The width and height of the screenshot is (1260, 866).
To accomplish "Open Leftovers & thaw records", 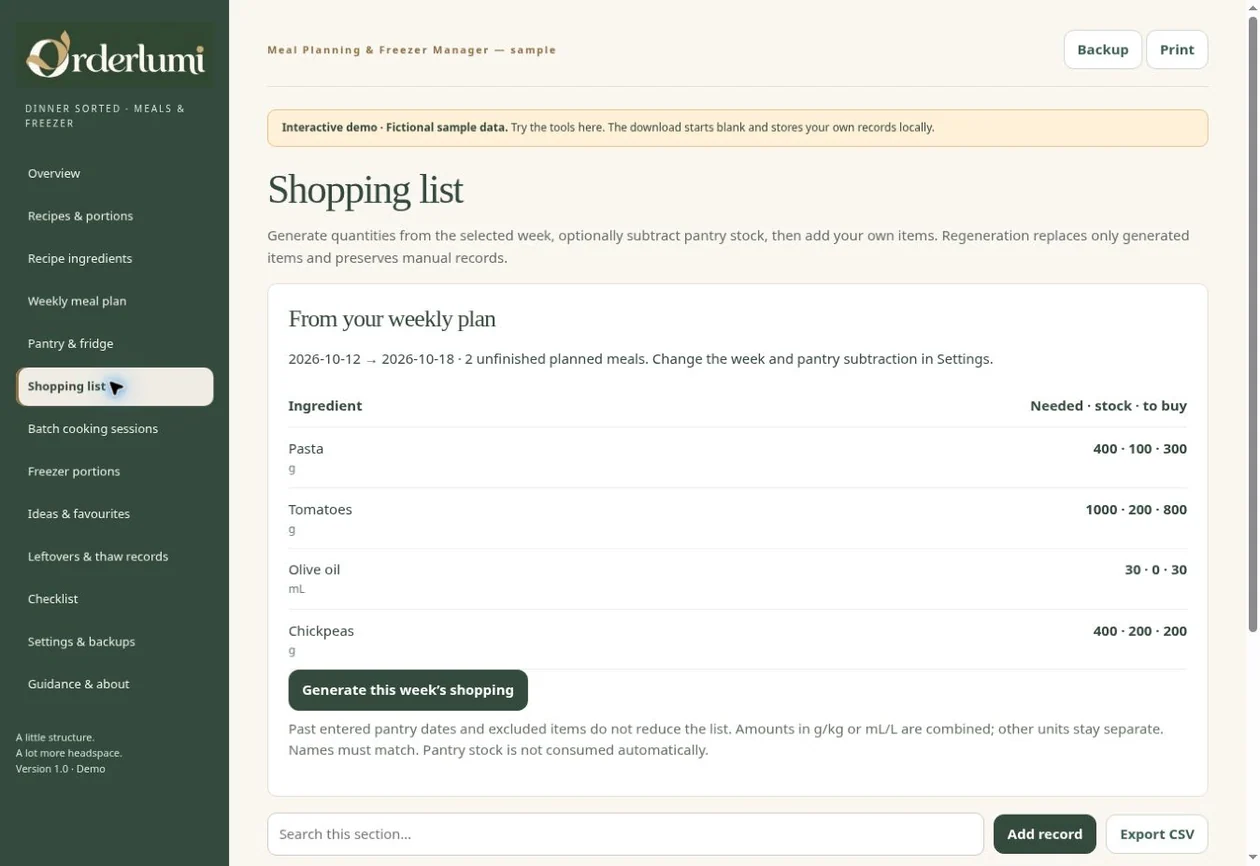I will pos(115,557).
